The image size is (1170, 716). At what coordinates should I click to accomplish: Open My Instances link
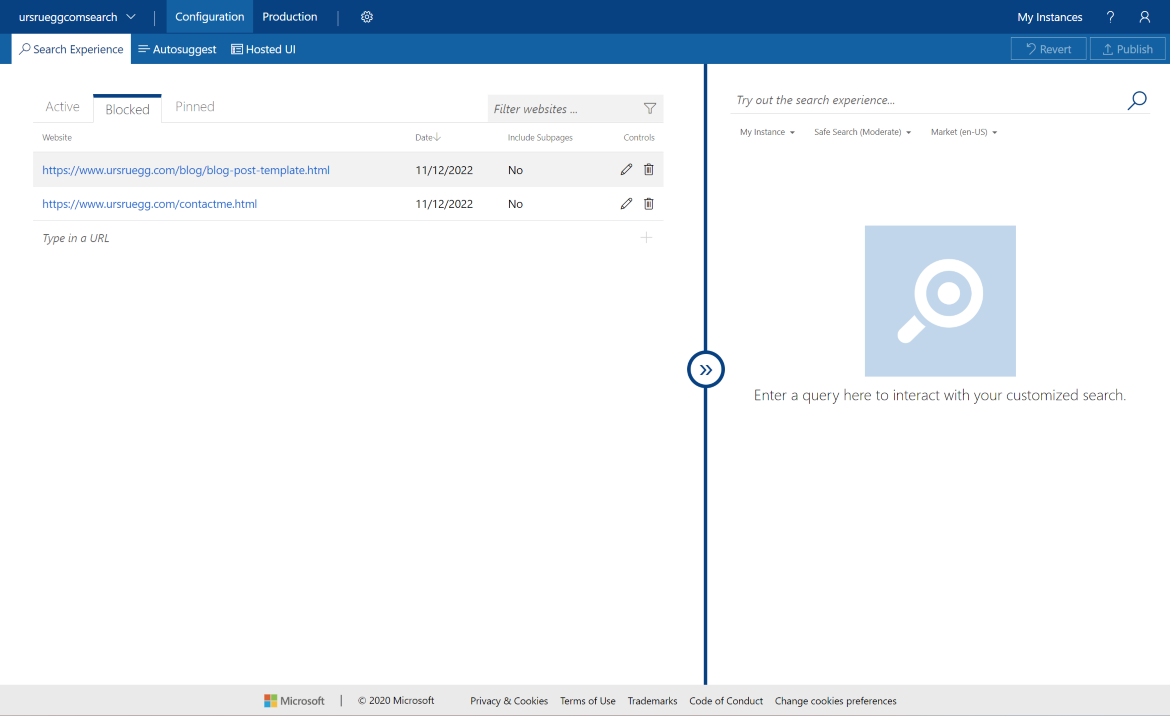pos(1049,17)
